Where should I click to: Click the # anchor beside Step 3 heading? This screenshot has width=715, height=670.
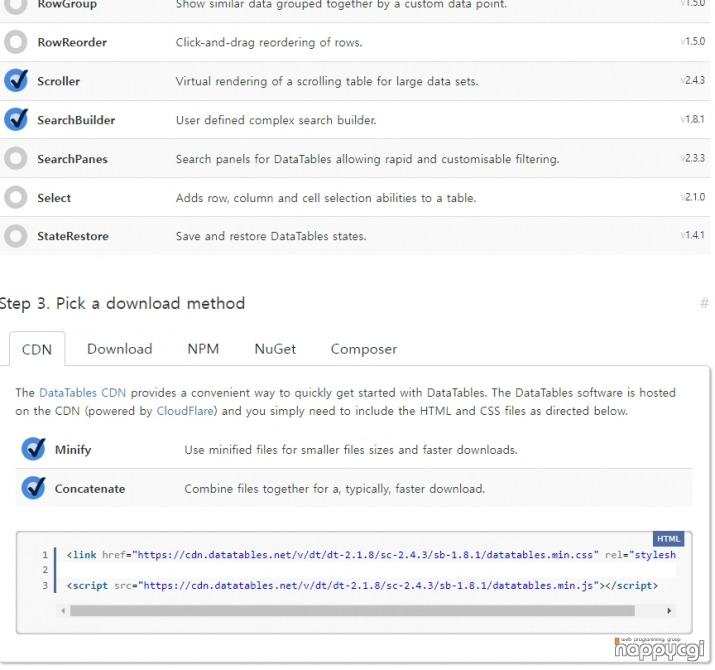pos(705,303)
